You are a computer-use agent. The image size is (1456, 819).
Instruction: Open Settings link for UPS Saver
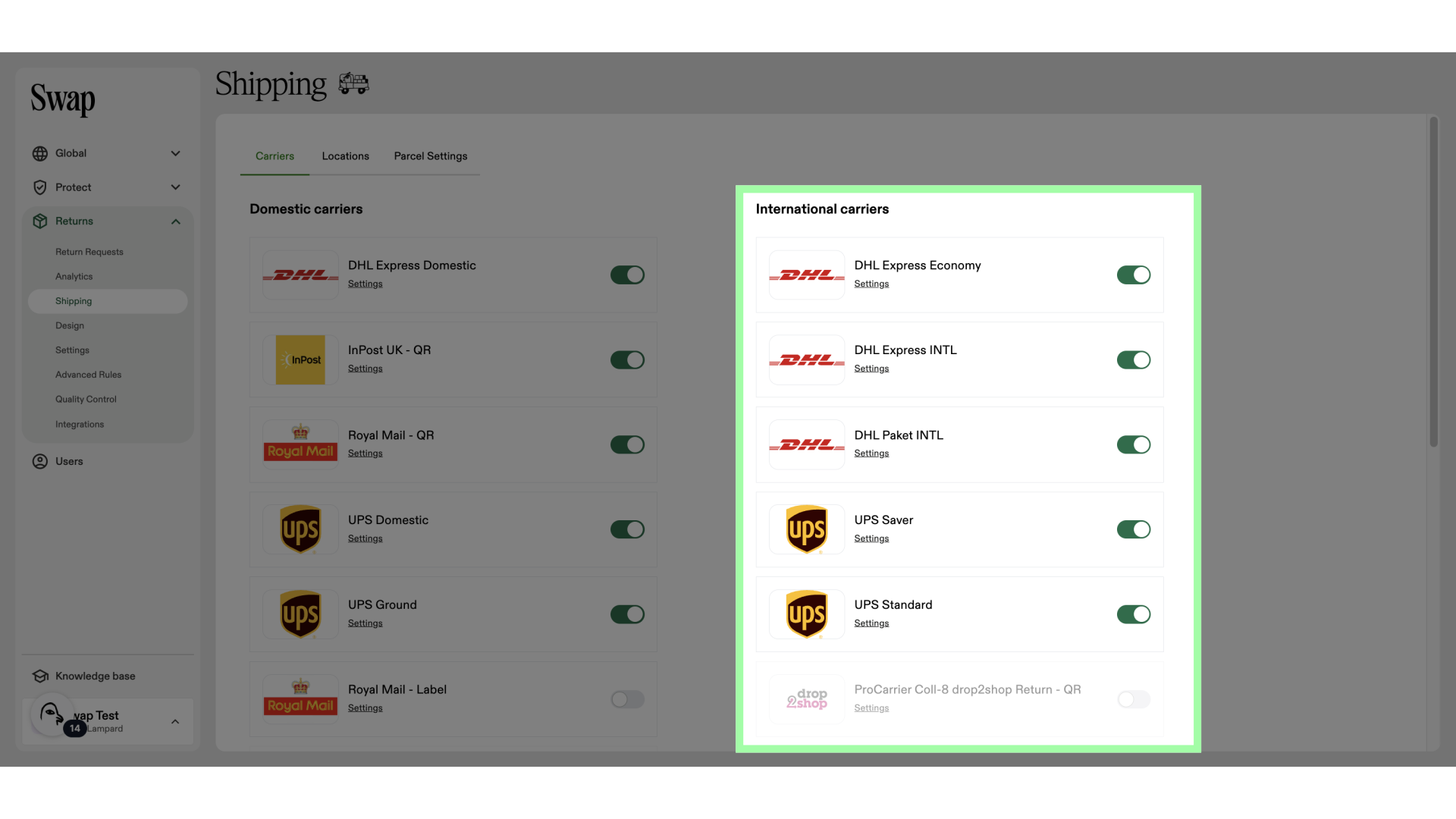tap(871, 538)
